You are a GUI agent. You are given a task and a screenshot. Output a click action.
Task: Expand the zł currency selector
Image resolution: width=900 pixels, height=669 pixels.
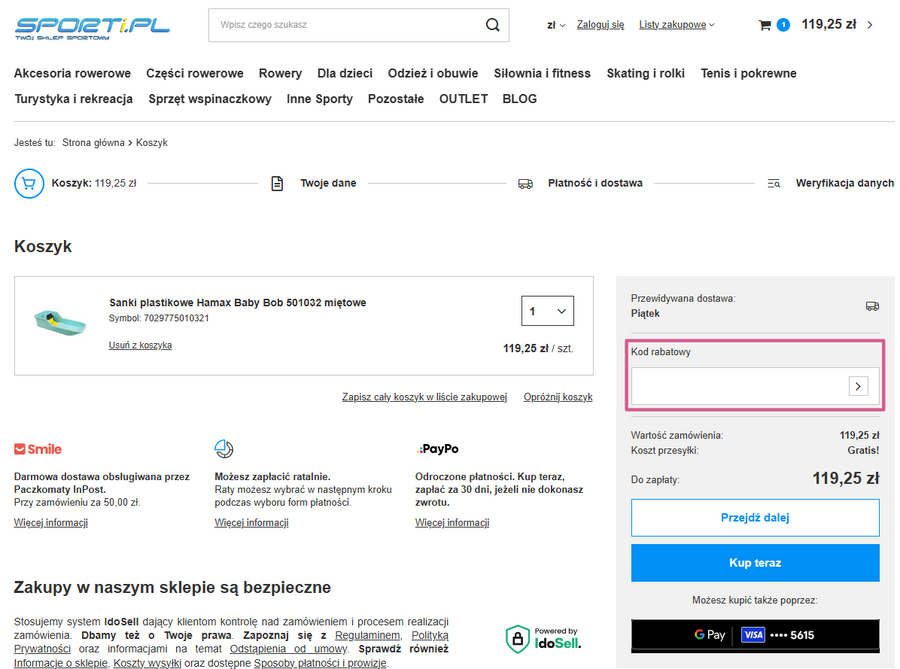pyautogui.click(x=556, y=25)
